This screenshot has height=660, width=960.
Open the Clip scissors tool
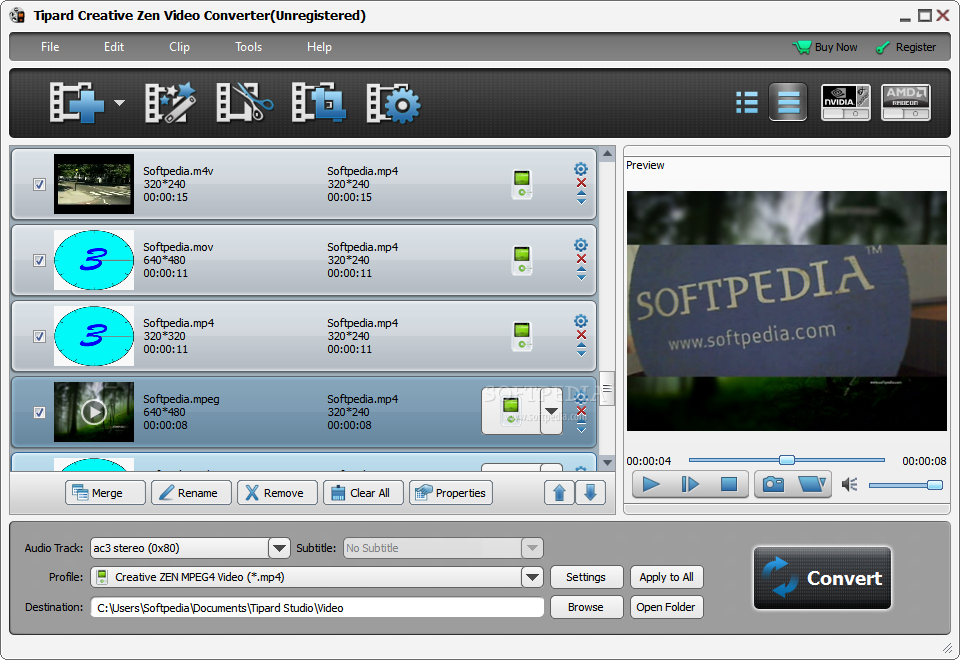244,103
